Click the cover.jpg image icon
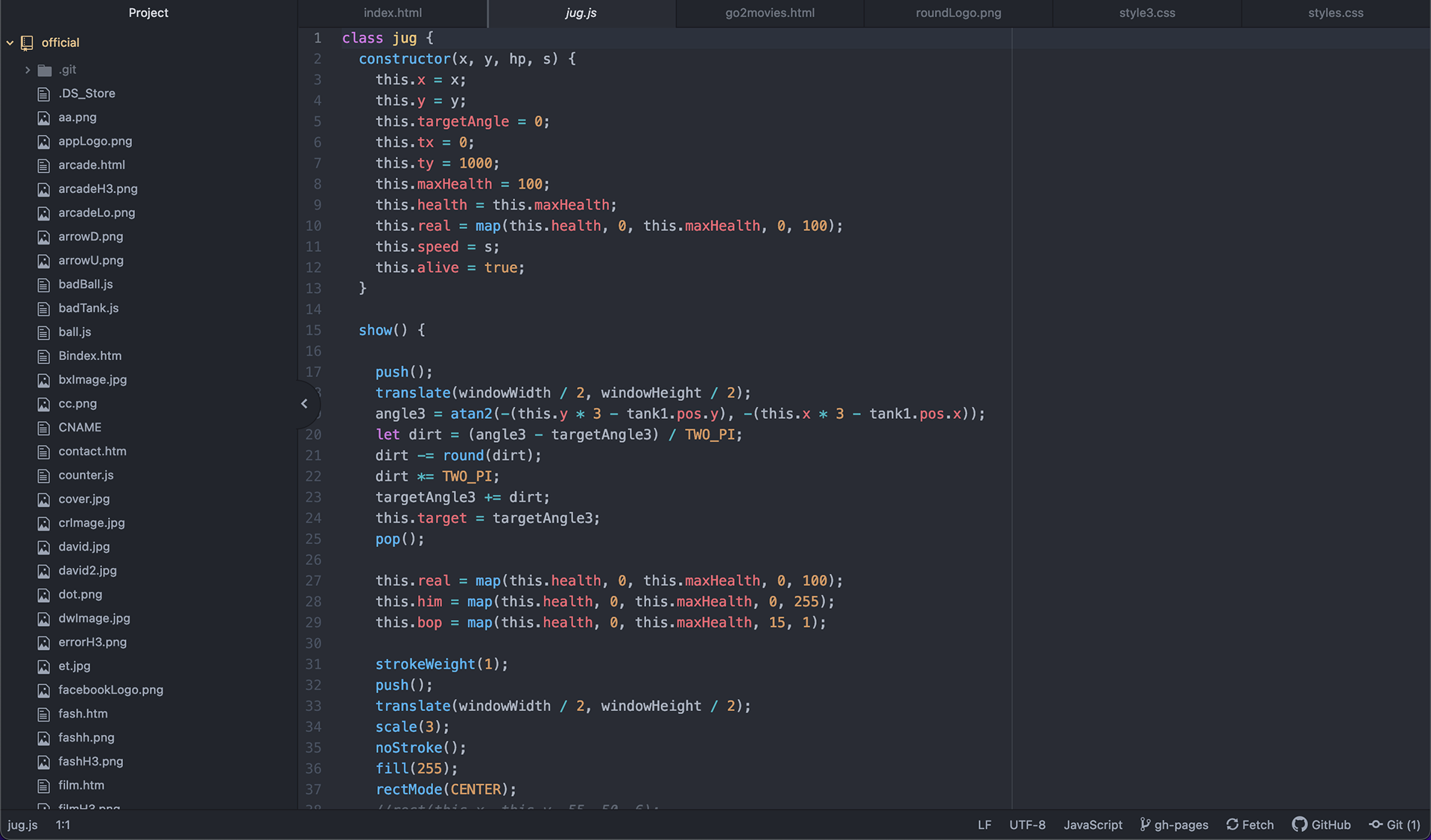Viewport: 1431px width, 840px height. 44,499
